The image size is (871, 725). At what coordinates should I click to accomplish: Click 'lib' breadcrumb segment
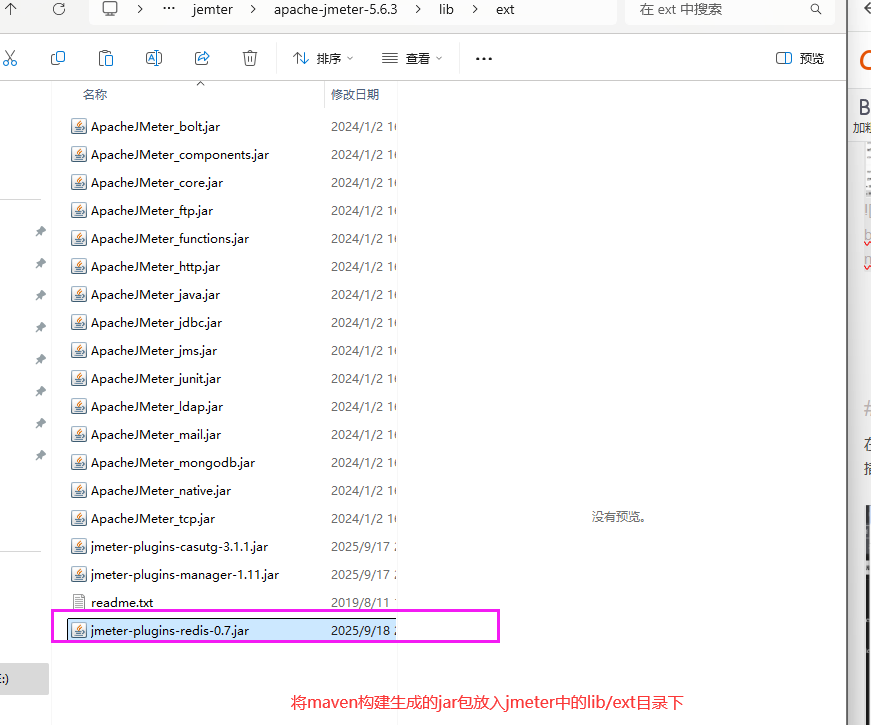click(x=446, y=9)
